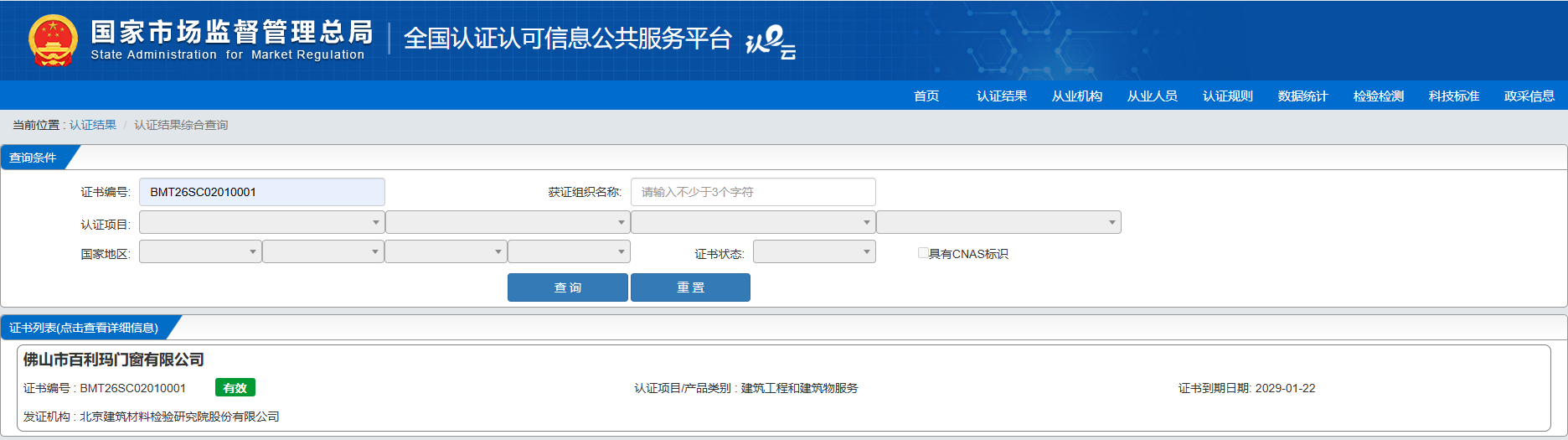This screenshot has width=1568, height=440.
Task: Expand the fourth 认证项目 dropdown
Action: tap(998, 222)
